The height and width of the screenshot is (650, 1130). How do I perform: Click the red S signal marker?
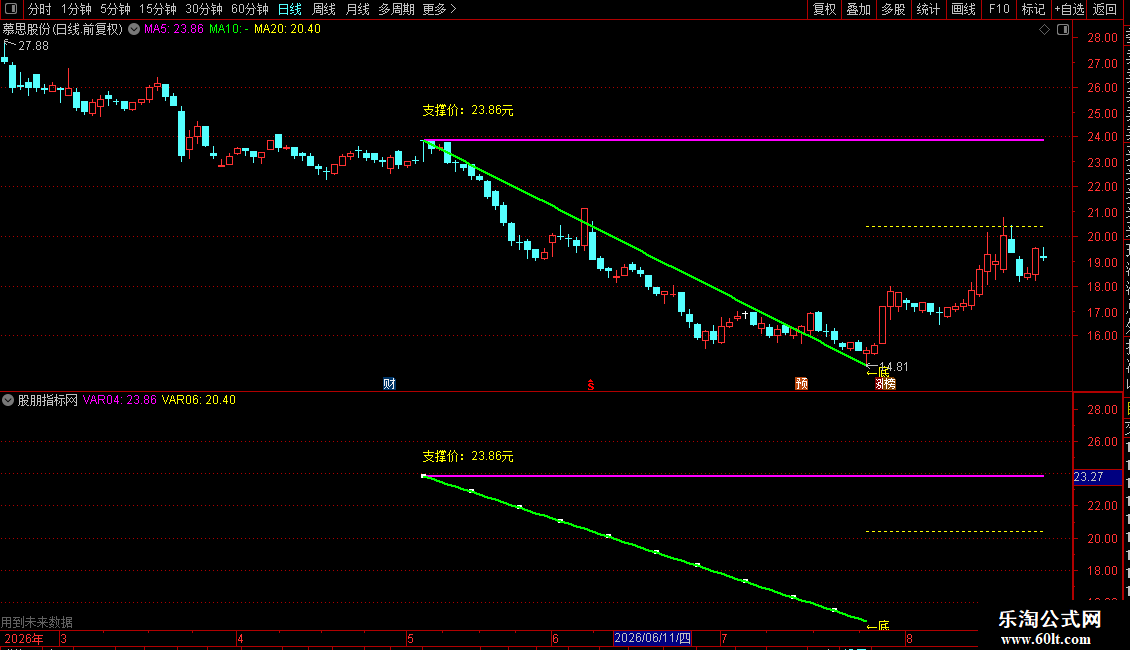pos(590,385)
